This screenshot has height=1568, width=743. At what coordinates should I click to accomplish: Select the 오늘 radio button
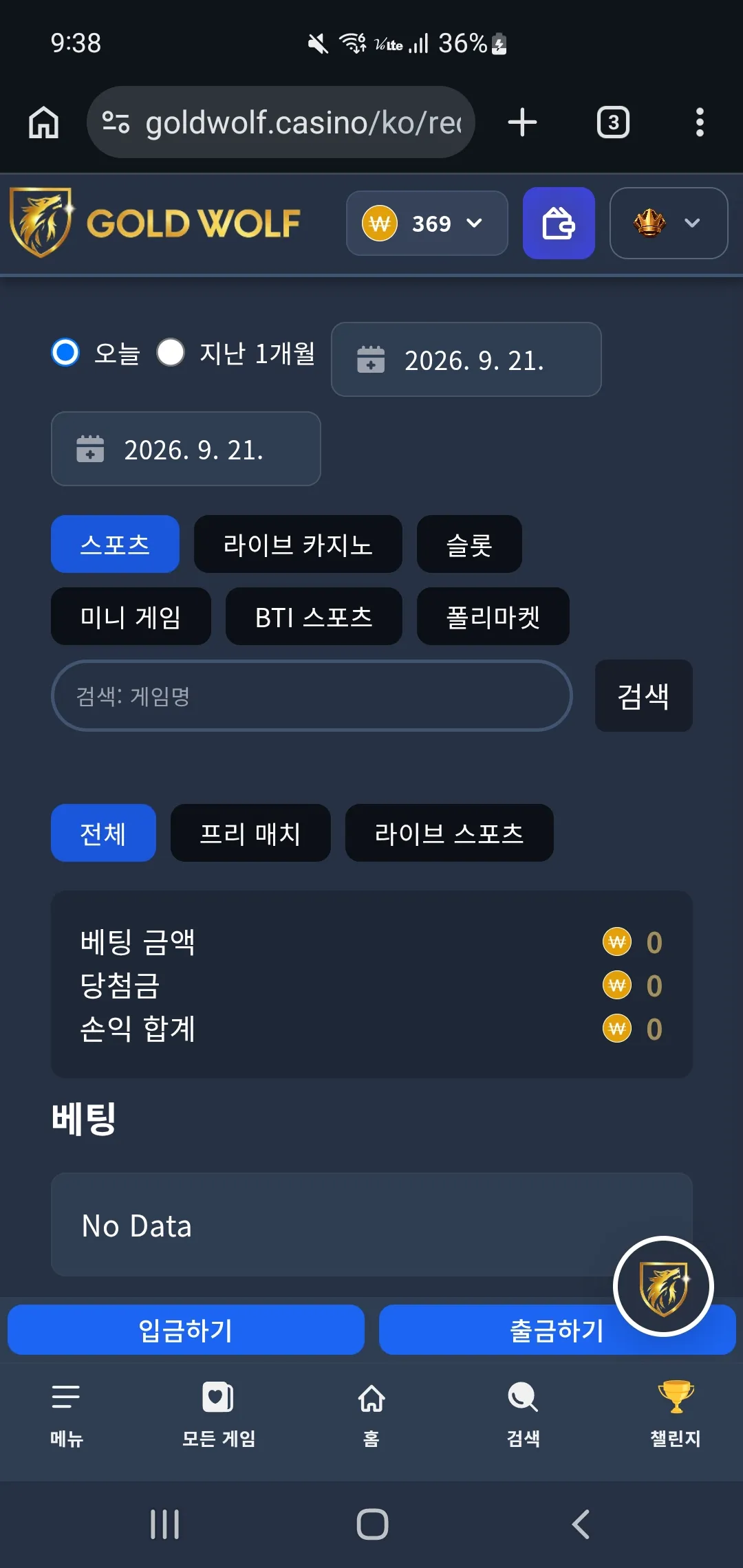click(65, 352)
